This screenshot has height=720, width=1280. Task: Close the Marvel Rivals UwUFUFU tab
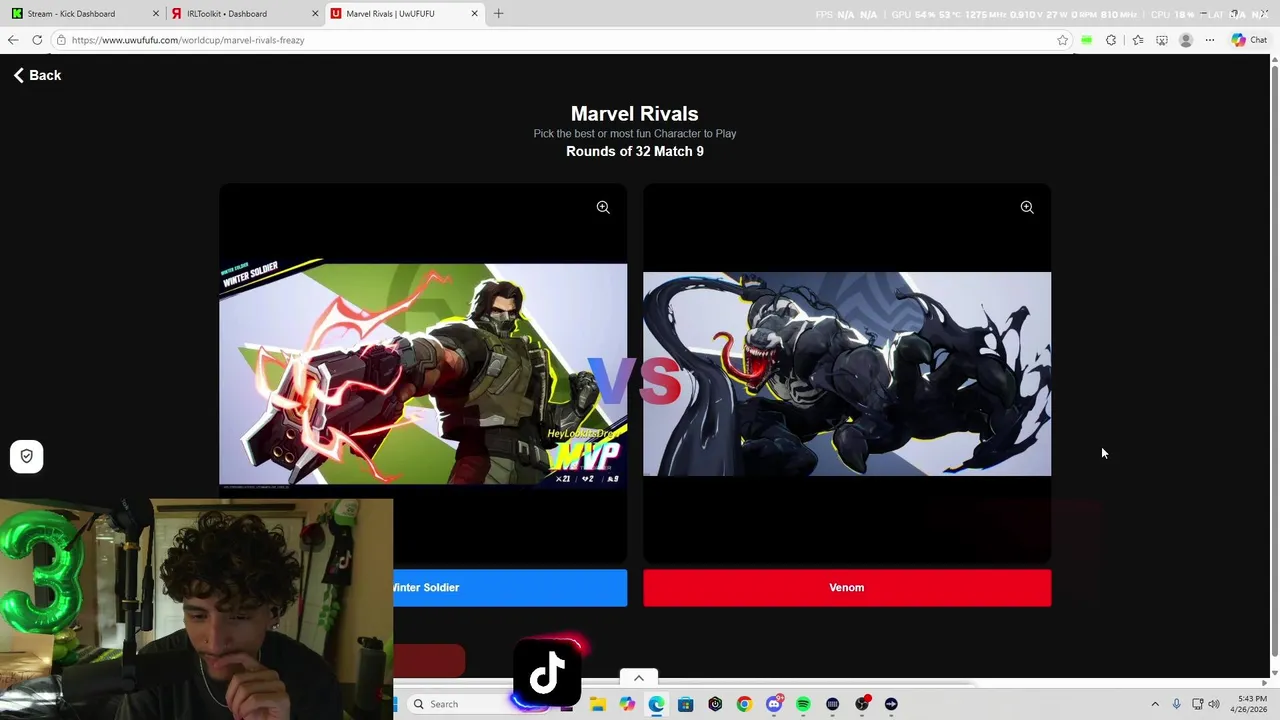(474, 14)
